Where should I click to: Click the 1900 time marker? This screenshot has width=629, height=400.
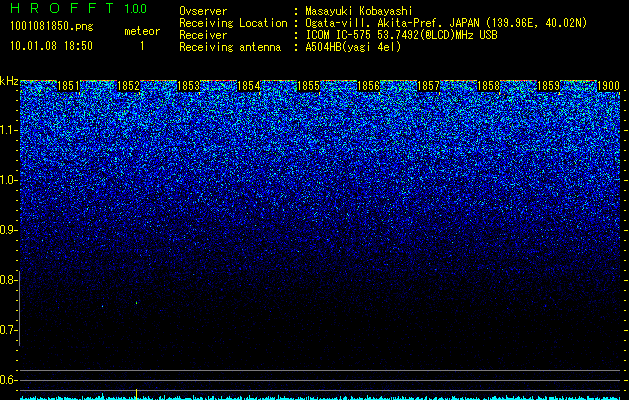609,86
